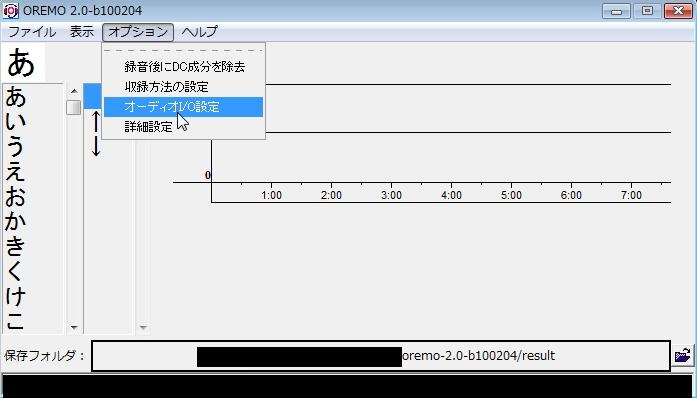This screenshot has width=697, height=398.
Task: Choose 収録方法の設定 menu entry
Action: (x=184, y=87)
